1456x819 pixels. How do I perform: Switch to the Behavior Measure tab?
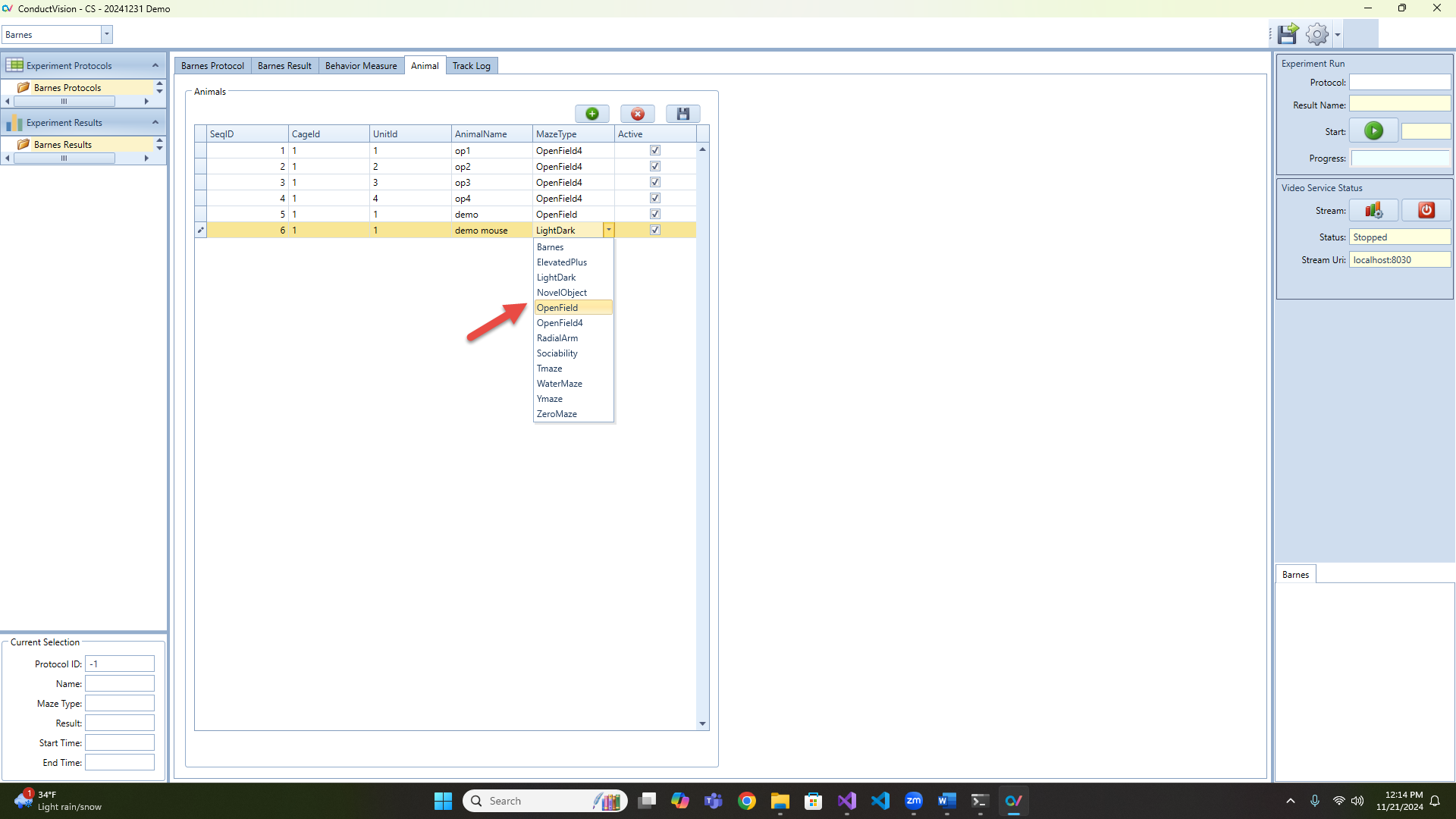[361, 66]
